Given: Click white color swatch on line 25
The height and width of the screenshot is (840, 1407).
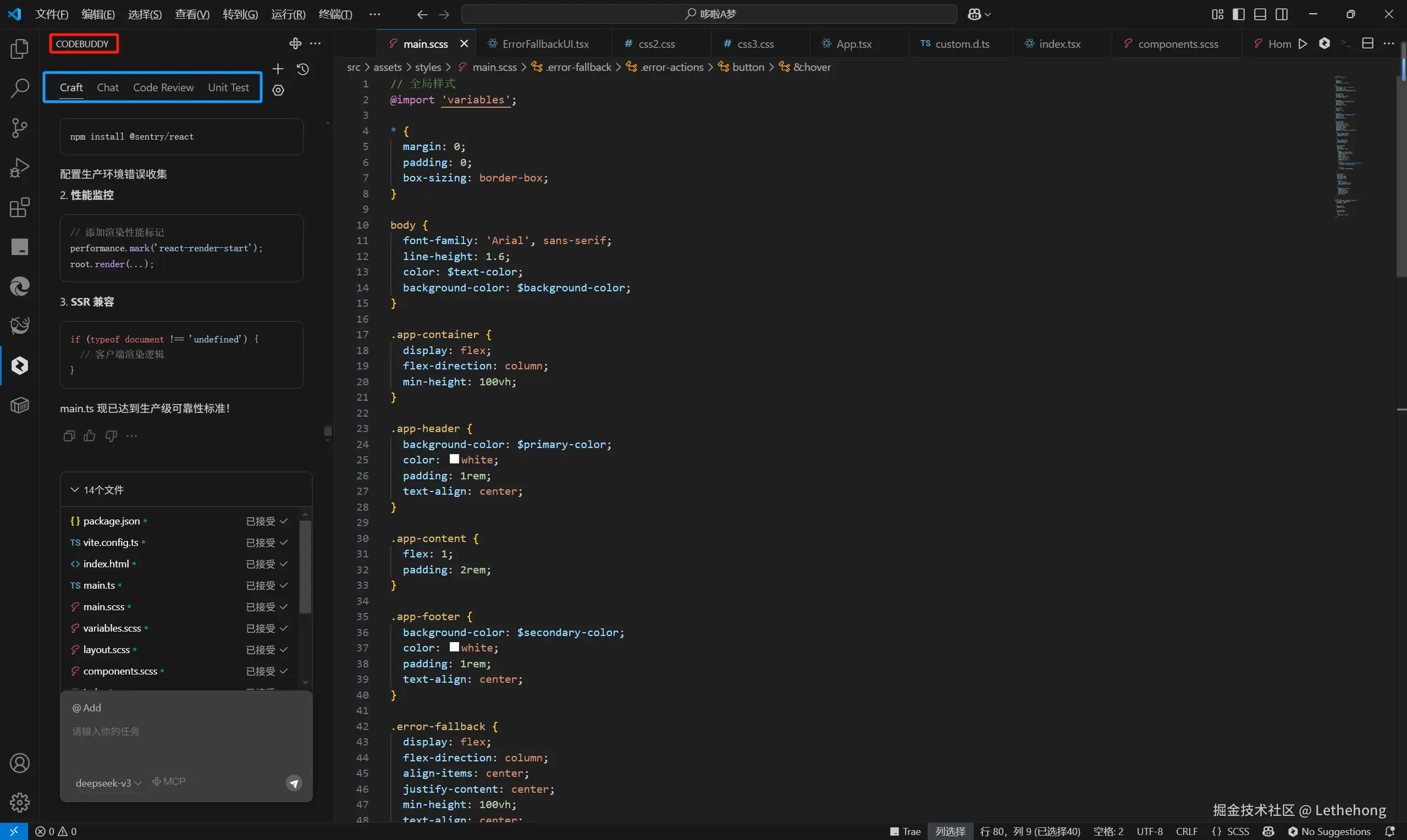Looking at the screenshot, I should pos(454,459).
